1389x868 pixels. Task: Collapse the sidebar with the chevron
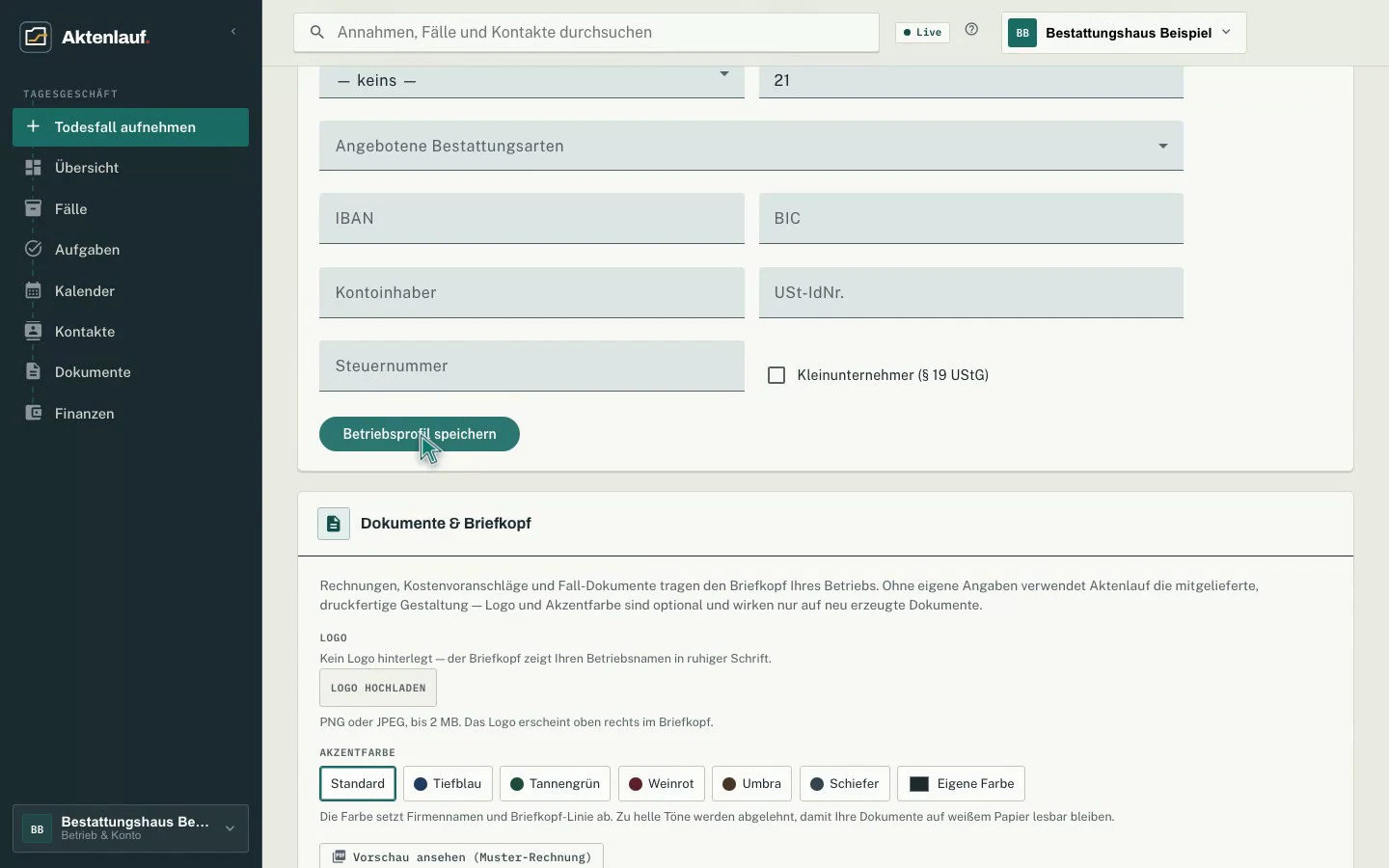[233, 32]
